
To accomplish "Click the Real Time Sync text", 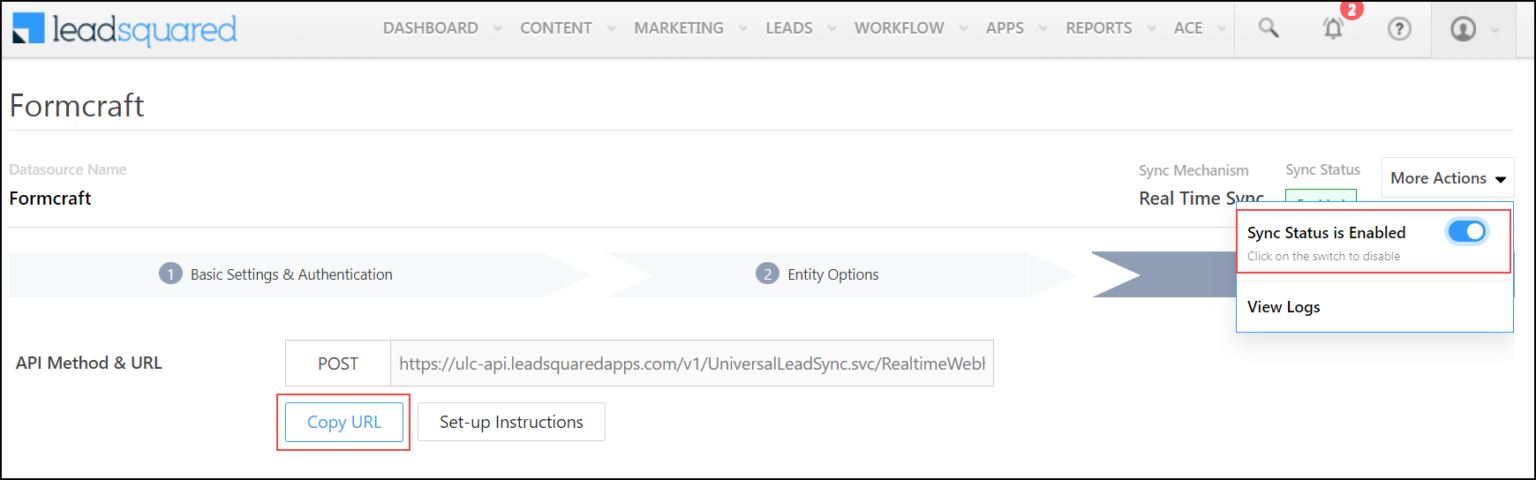I will click(x=1201, y=198).
